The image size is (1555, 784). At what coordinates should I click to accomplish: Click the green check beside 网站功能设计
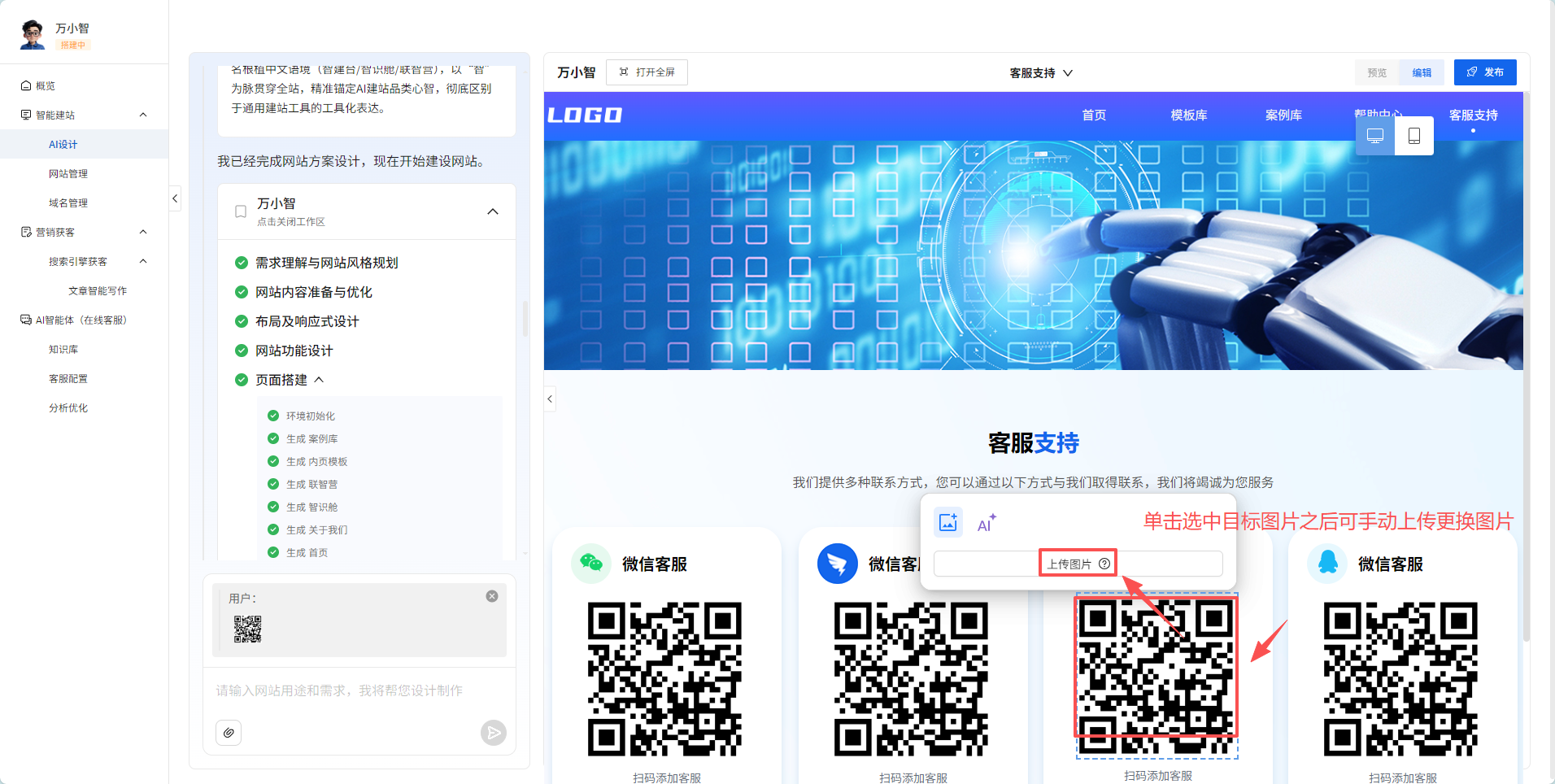(242, 351)
